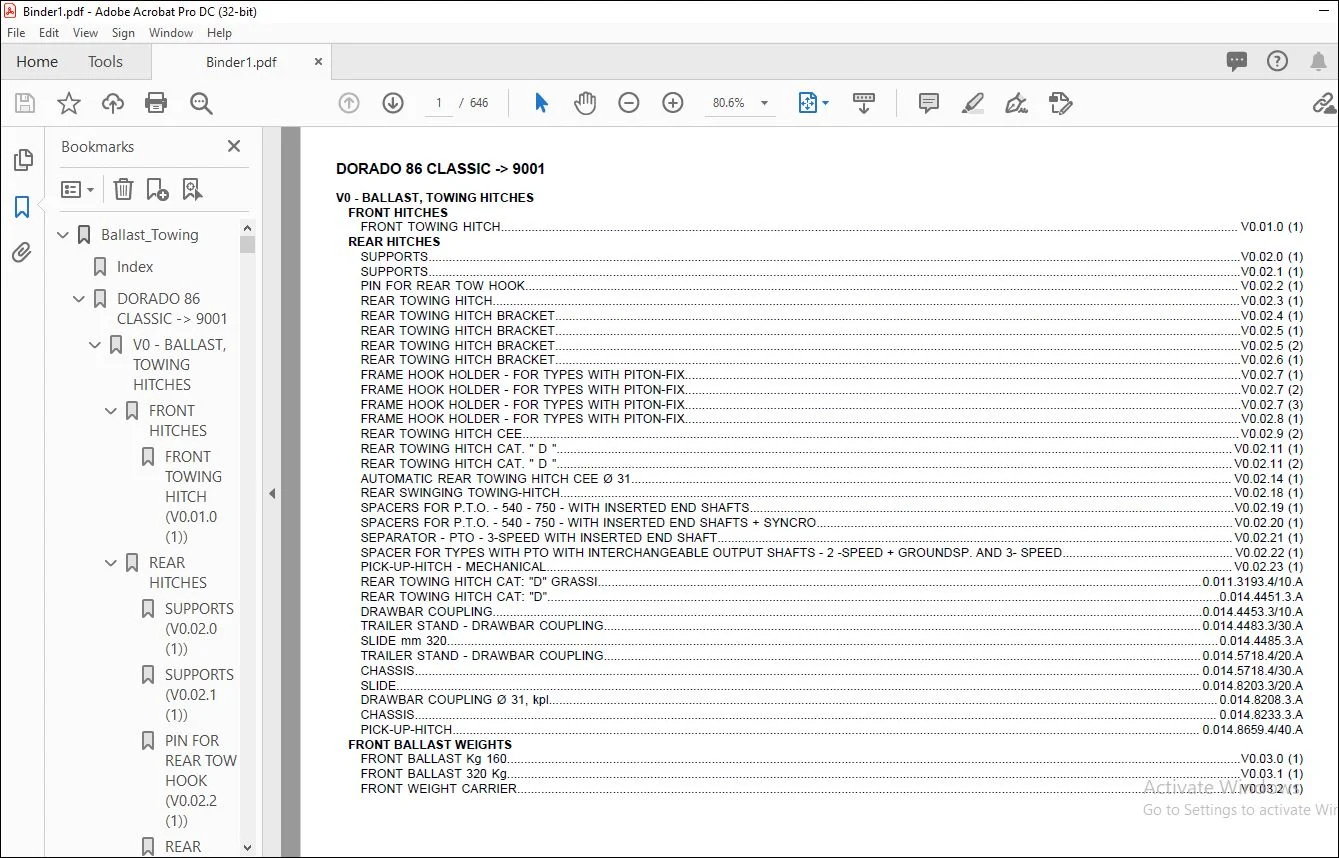Jump to SUPPORTS (V0.02.1 (1)) bookmark
The width and height of the screenshot is (1339, 858).
click(199, 695)
